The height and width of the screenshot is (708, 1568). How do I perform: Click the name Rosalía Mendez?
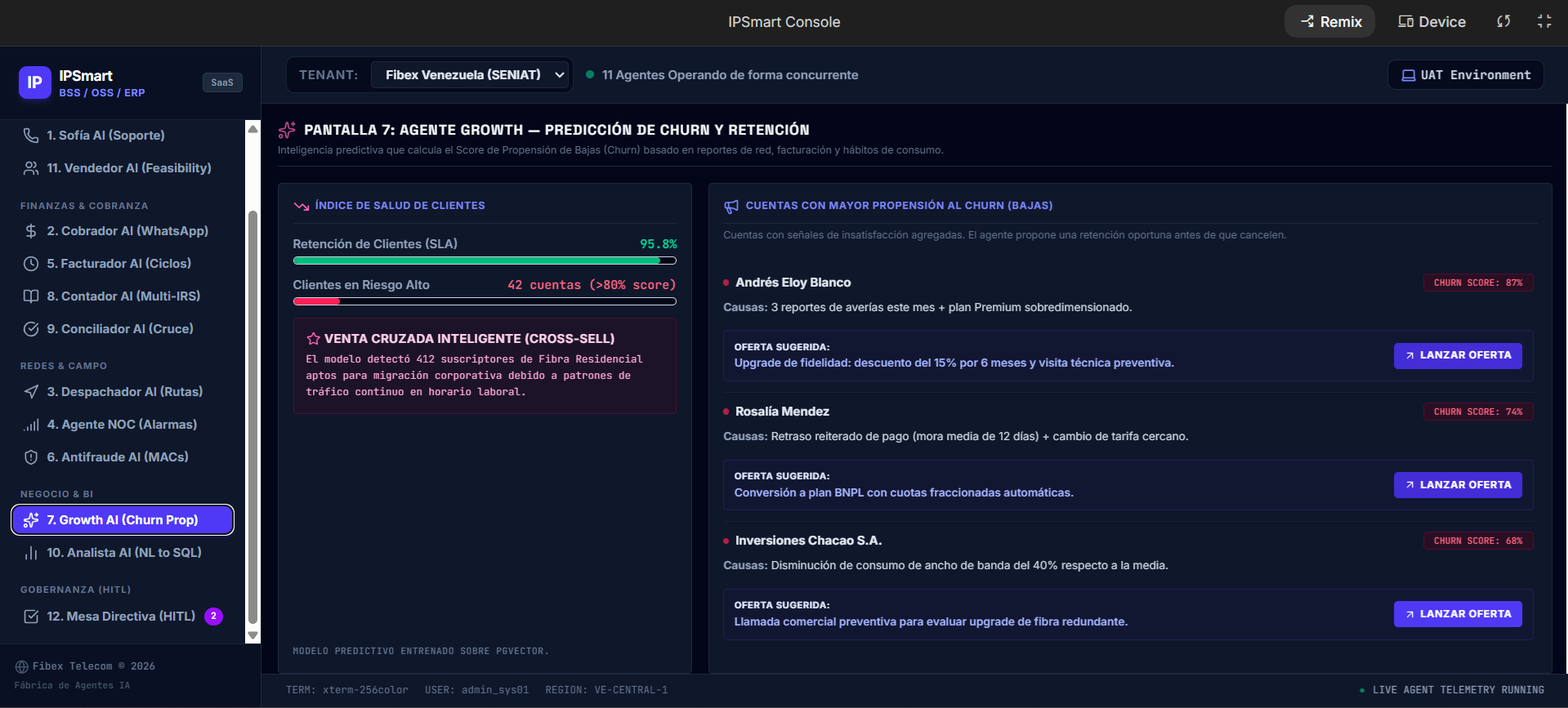pyautogui.click(x=782, y=412)
